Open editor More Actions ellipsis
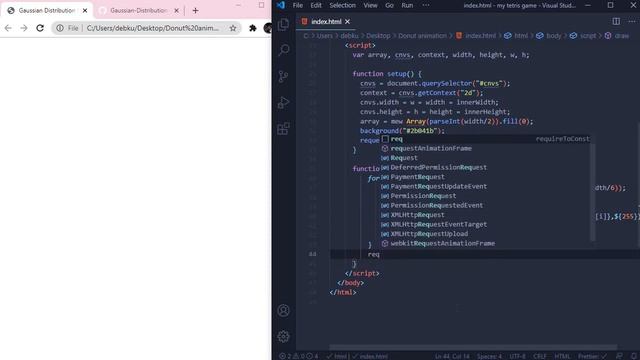 pos(632,21)
